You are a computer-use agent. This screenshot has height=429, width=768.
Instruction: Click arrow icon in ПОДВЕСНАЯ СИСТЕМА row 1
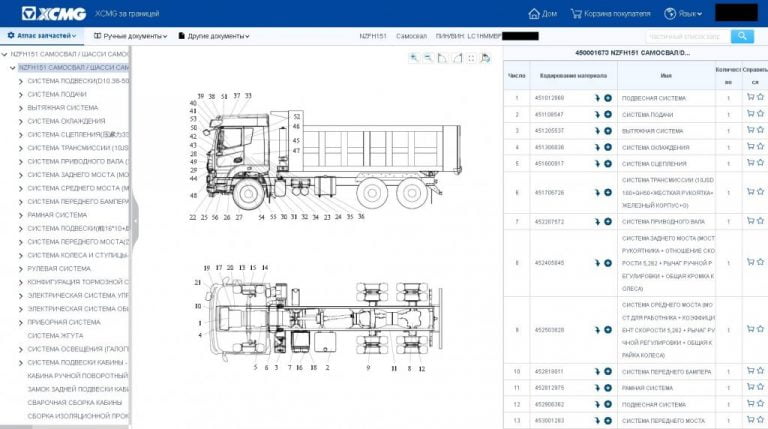597,98
